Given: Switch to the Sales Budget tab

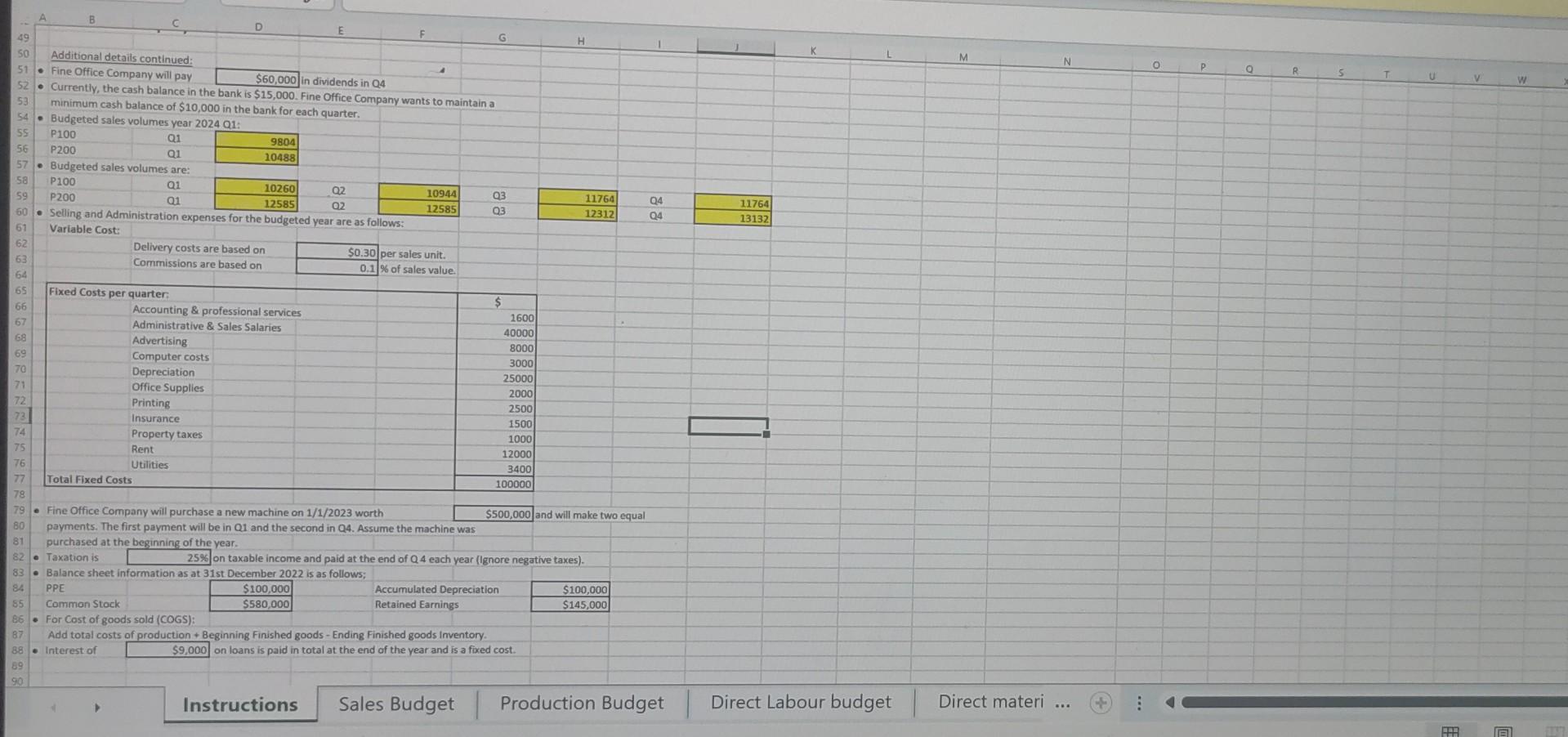Looking at the screenshot, I should coord(396,703).
